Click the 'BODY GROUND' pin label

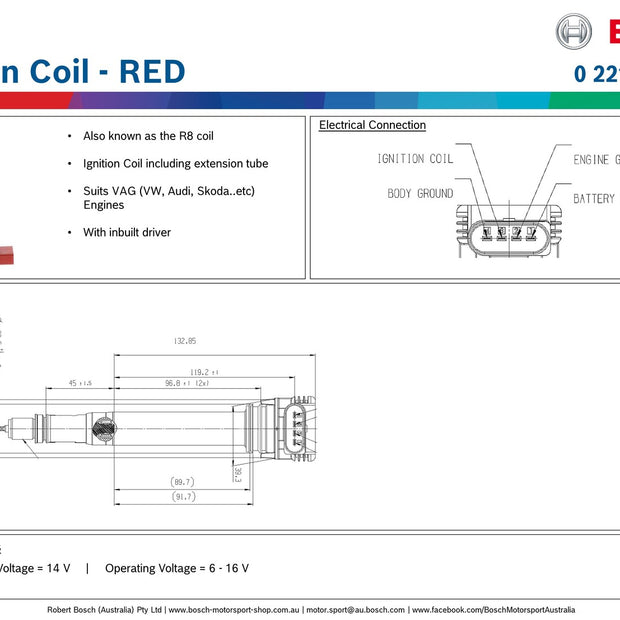[420, 194]
